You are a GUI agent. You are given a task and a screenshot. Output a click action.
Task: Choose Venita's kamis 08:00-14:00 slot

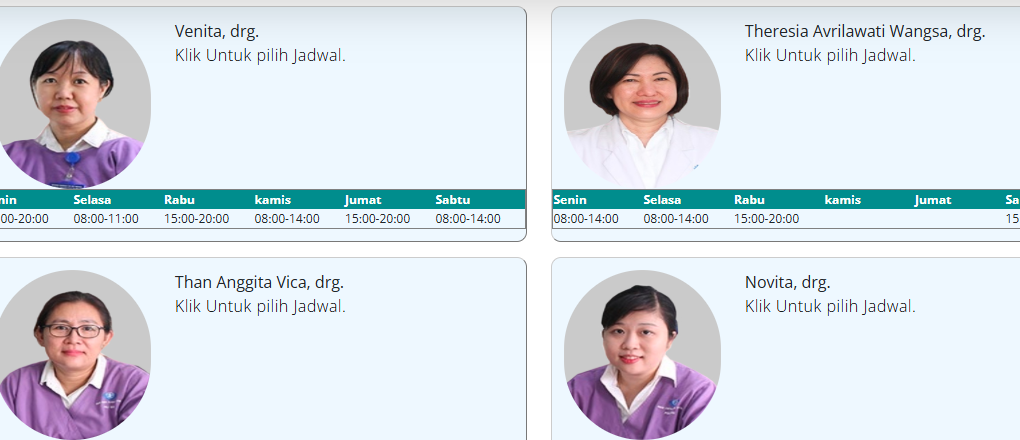tap(287, 219)
